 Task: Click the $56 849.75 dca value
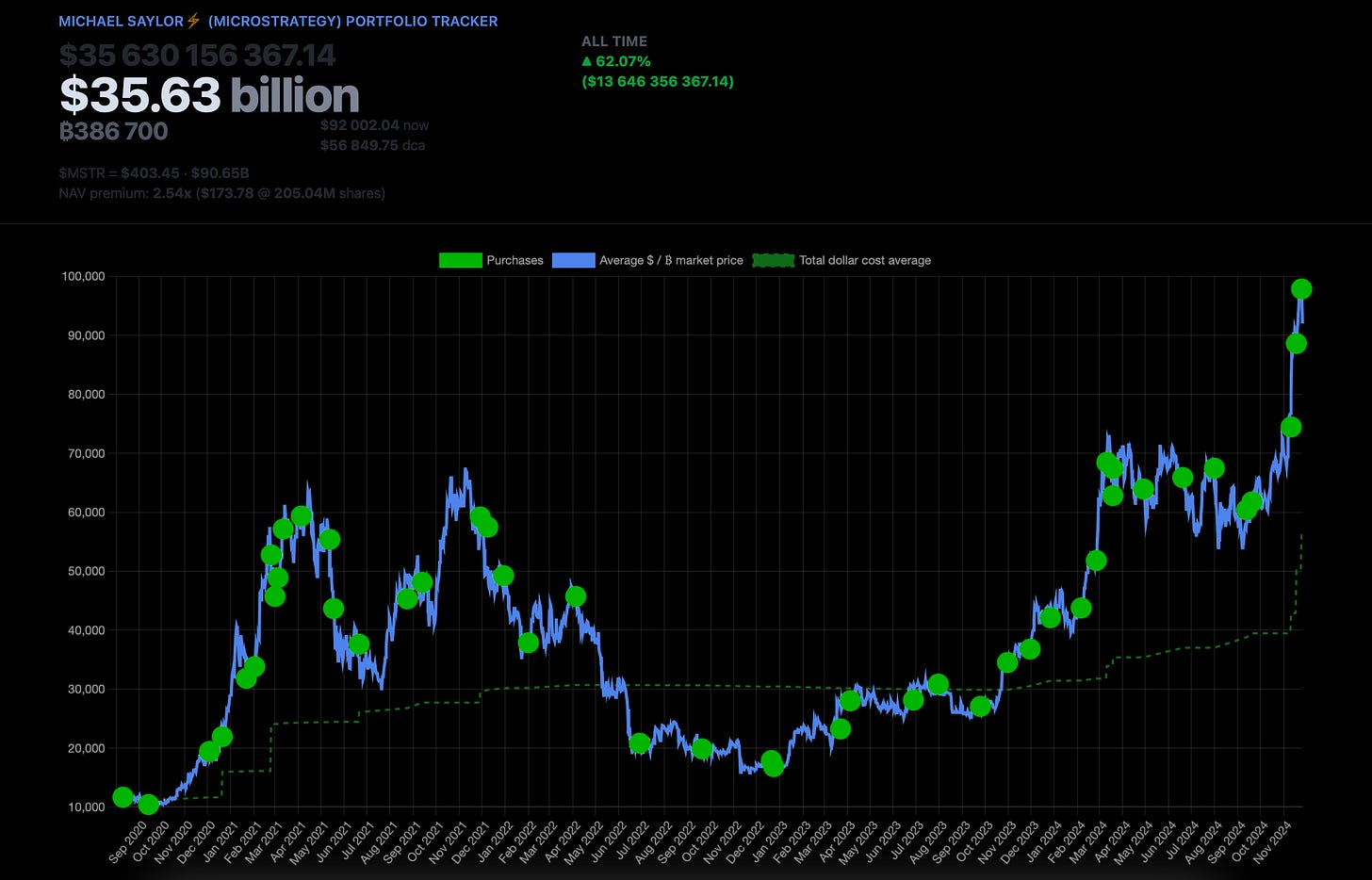click(x=372, y=145)
